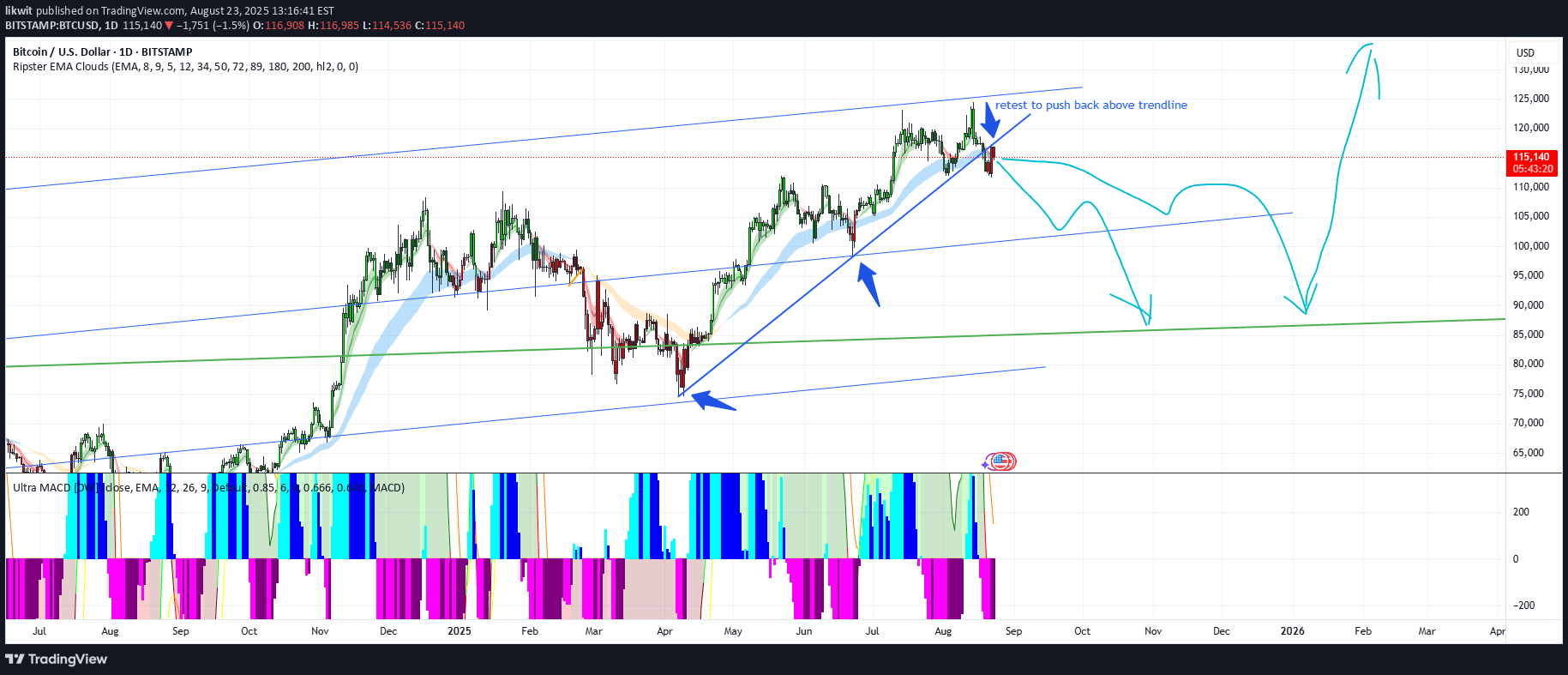
Task: Select the blue arrow near the April low
Action: pyautogui.click(x=713, y=401)
